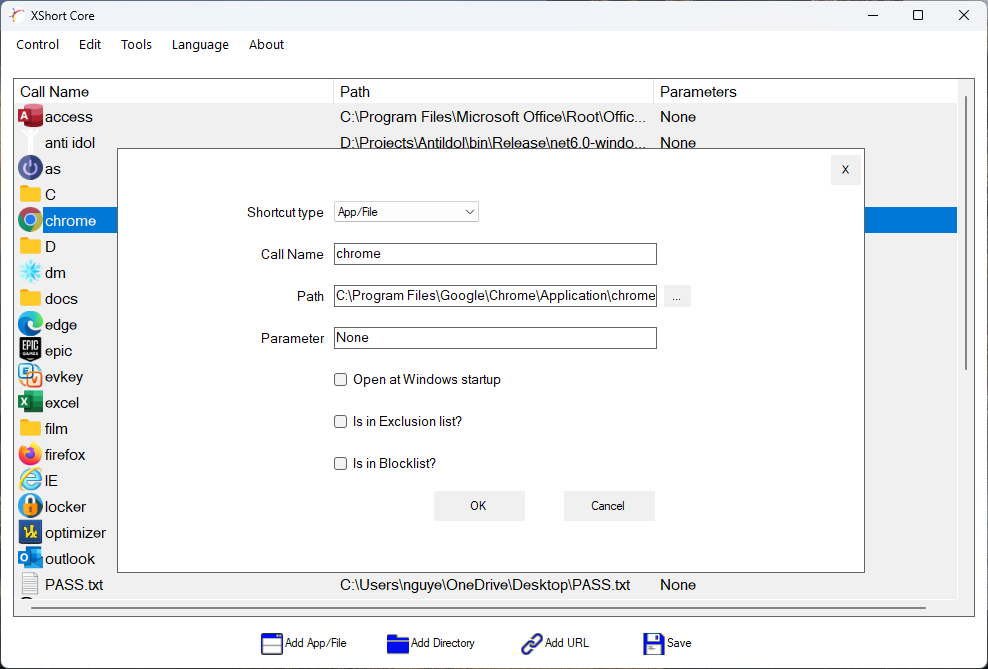Cancel the shortcut edit dialog
The width and height of the screenshot is (988, 669).
[x=609, y=506]
